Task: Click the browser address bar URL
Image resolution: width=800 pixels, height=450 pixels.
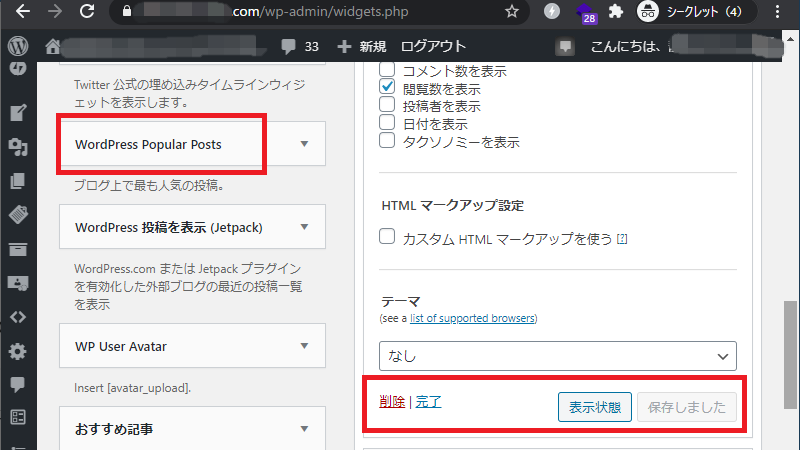Action: tap(319, 11)
